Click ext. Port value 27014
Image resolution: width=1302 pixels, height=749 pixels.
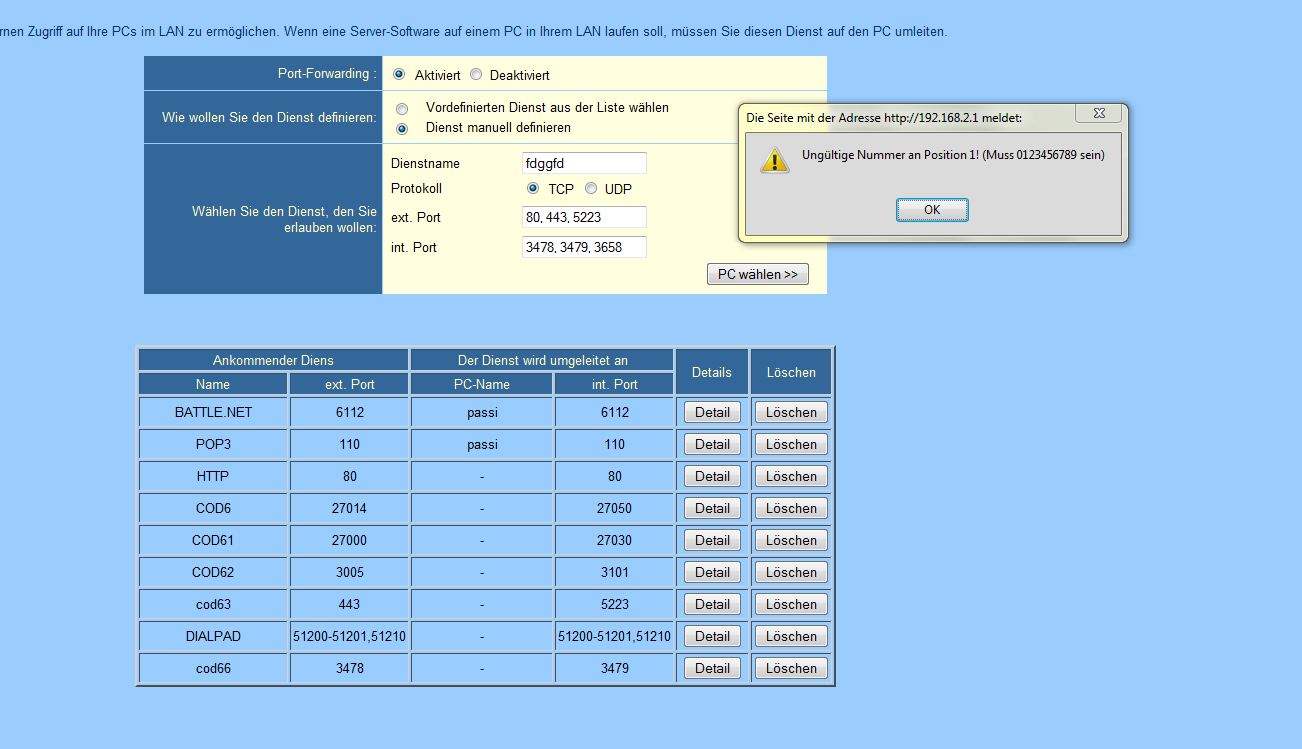tap(349, 508)
